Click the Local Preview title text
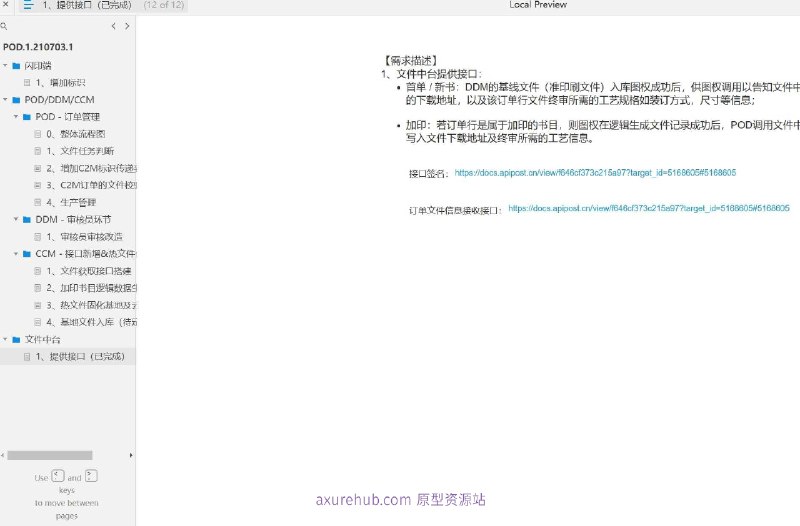The image size is (800, 526). [x=538, y=5]
